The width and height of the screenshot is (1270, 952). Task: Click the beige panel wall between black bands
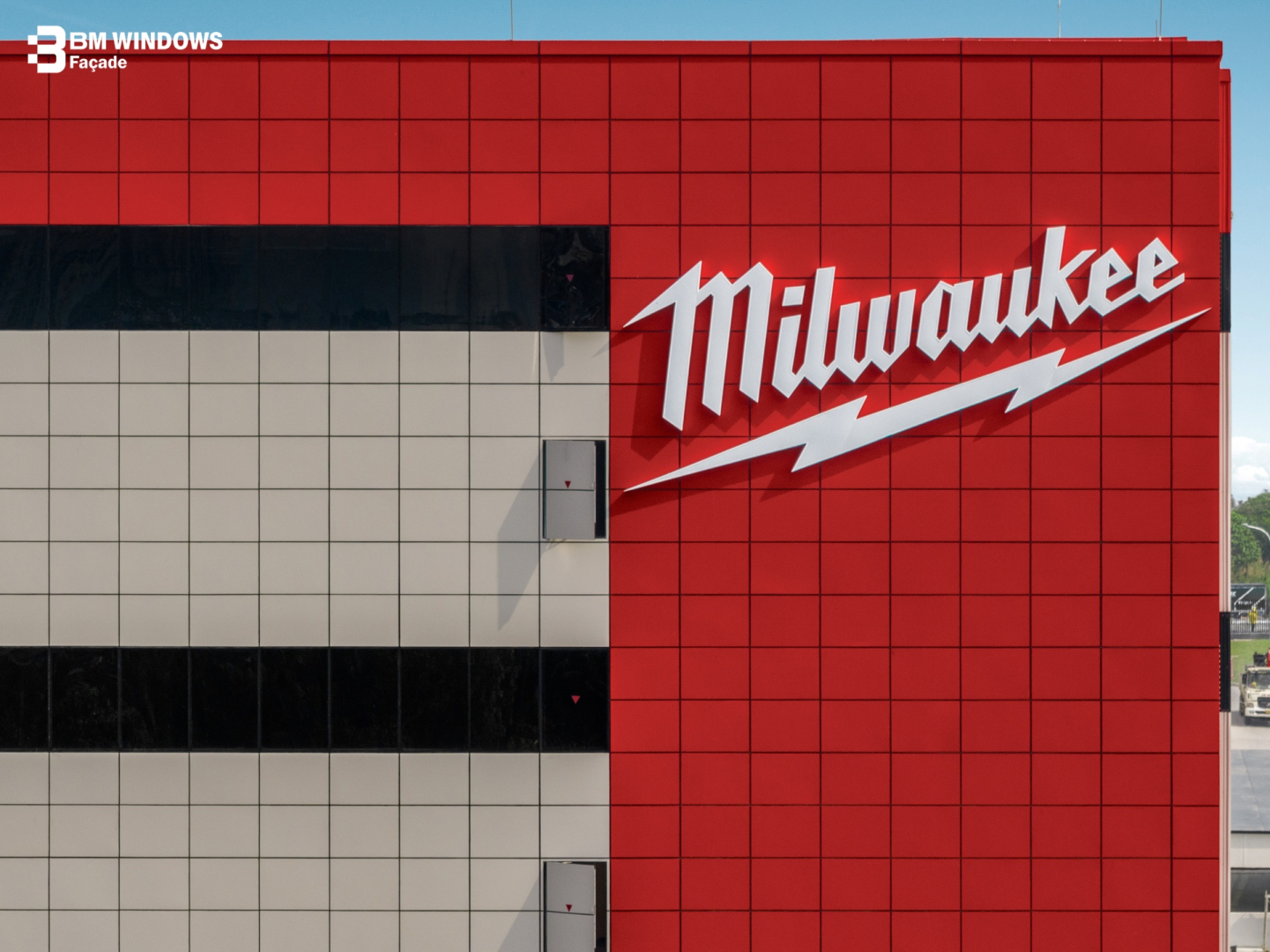tap(264, 489)
